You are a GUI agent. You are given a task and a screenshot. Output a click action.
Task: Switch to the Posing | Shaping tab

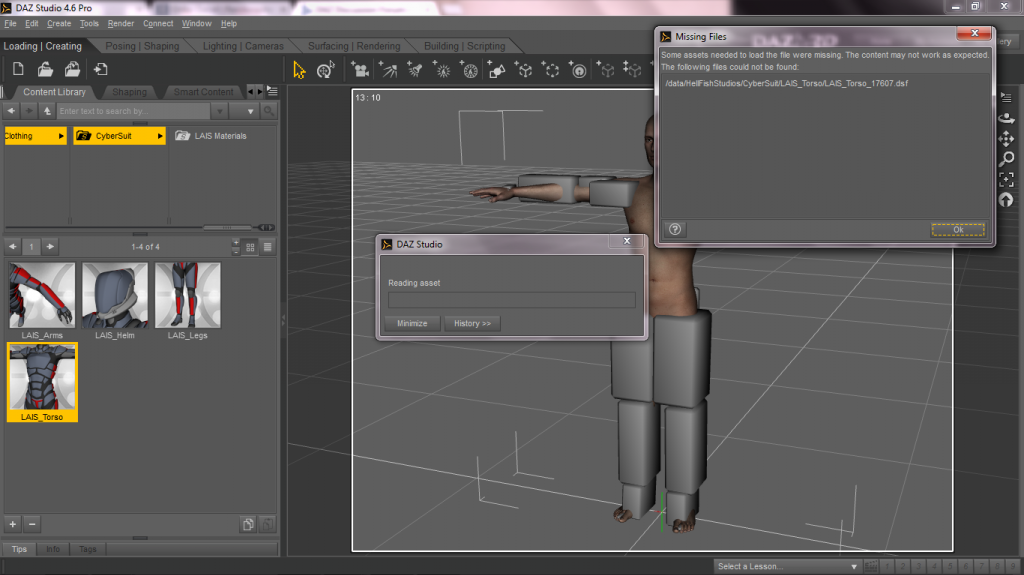tap(142, 46)
